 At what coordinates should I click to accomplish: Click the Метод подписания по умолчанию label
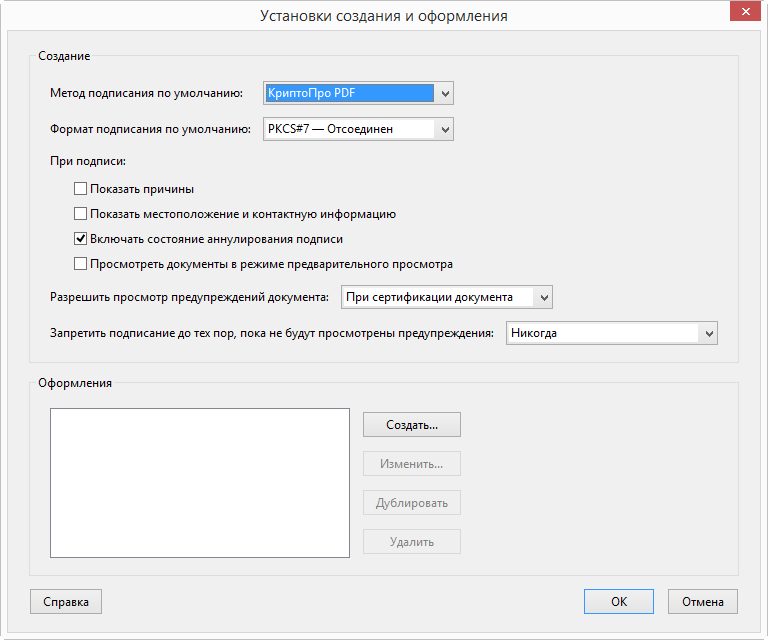click(146, 93)
